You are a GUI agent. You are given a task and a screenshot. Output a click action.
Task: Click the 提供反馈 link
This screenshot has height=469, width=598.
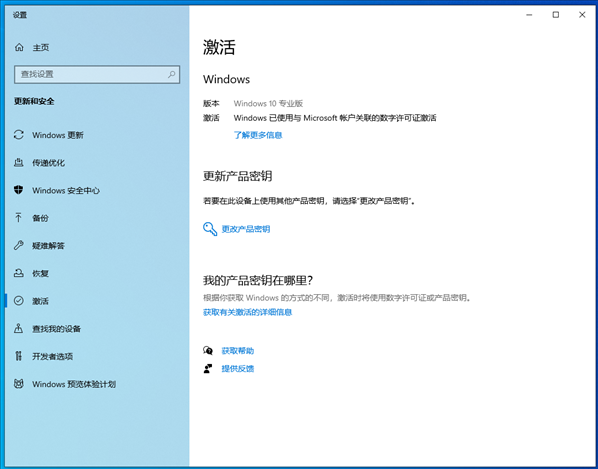238,369
